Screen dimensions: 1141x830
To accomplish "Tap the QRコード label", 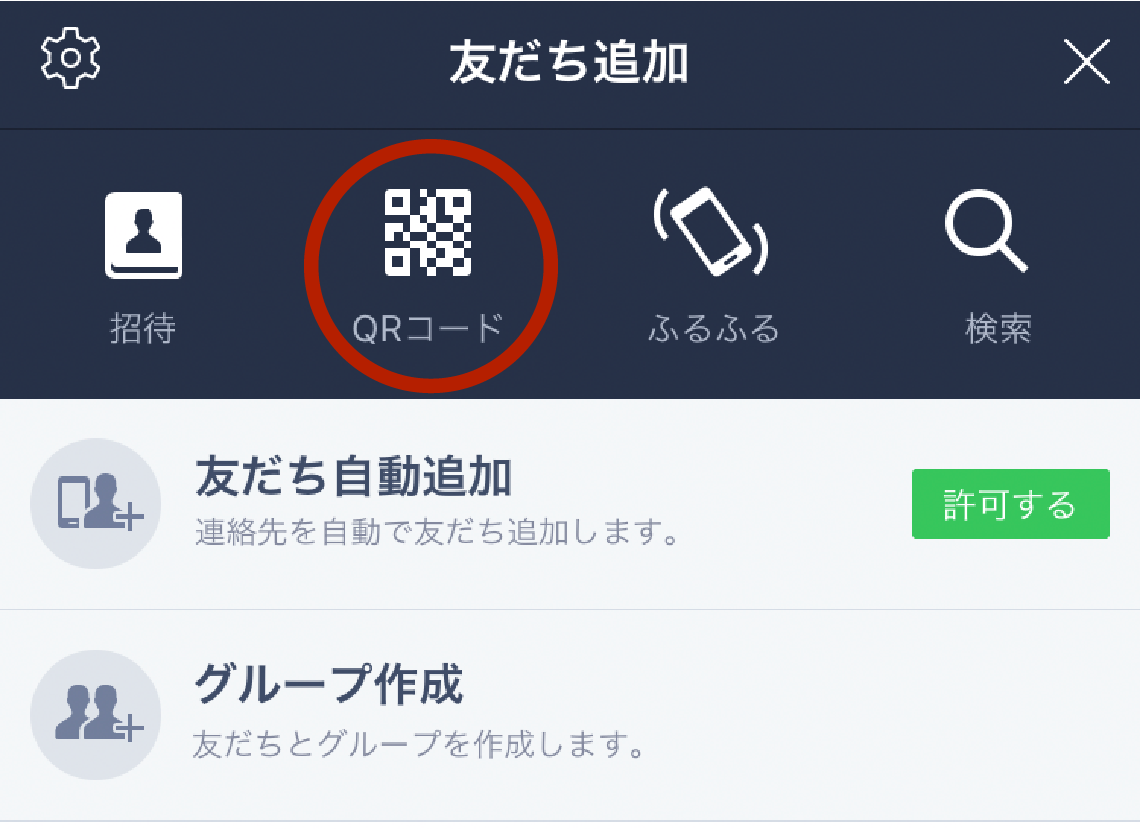I will 428,328.
